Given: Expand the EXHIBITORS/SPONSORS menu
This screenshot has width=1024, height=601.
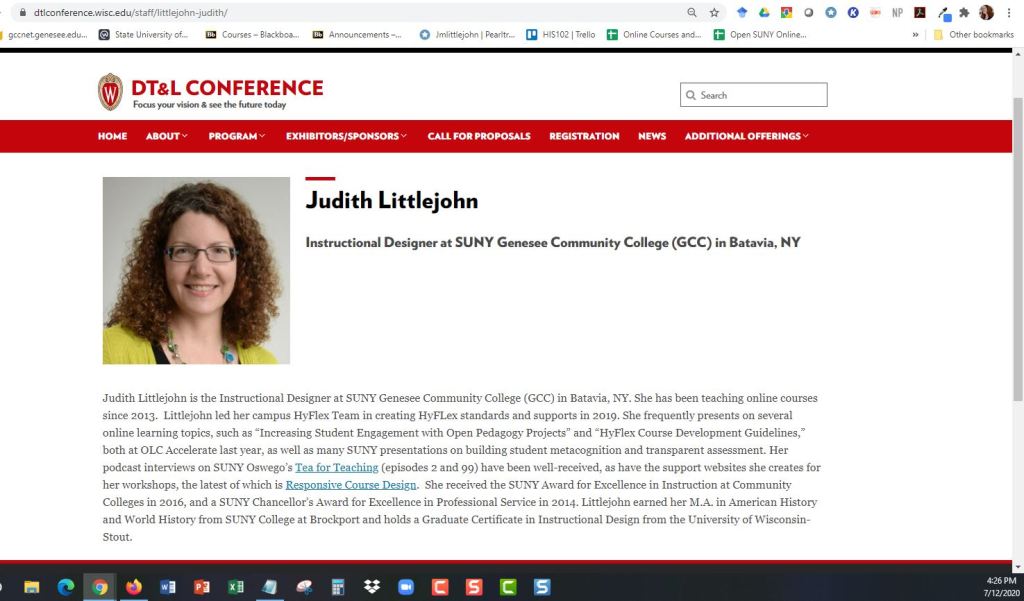Looking at the screenshot, I should 342,136.
